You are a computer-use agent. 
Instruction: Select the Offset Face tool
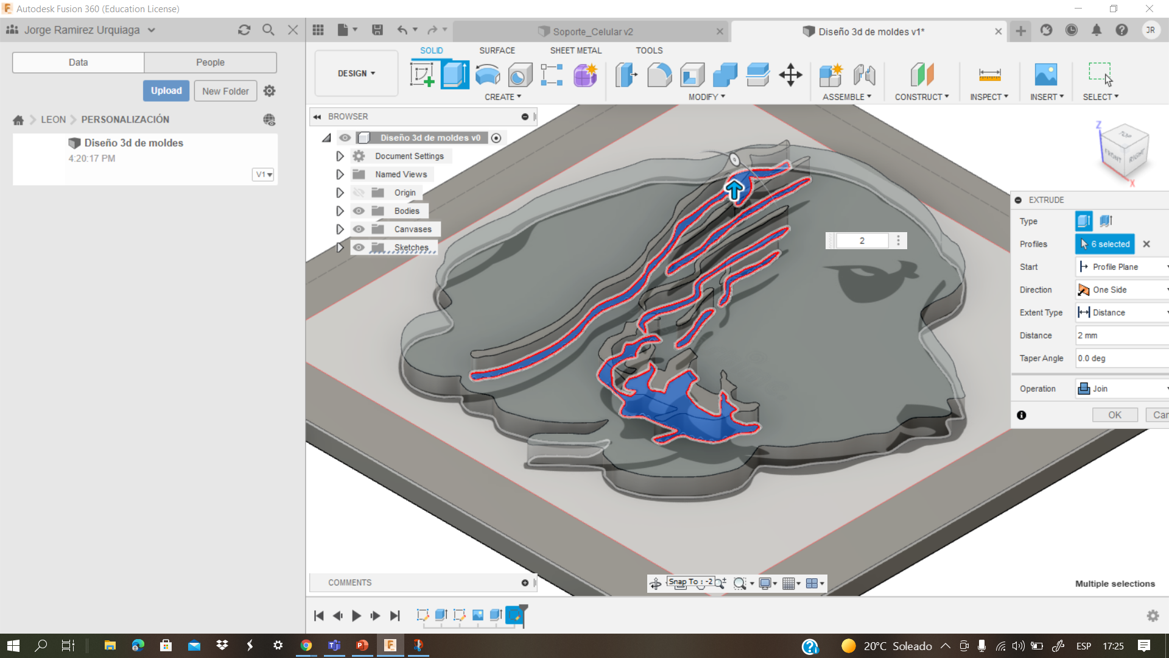coord(757,75)
